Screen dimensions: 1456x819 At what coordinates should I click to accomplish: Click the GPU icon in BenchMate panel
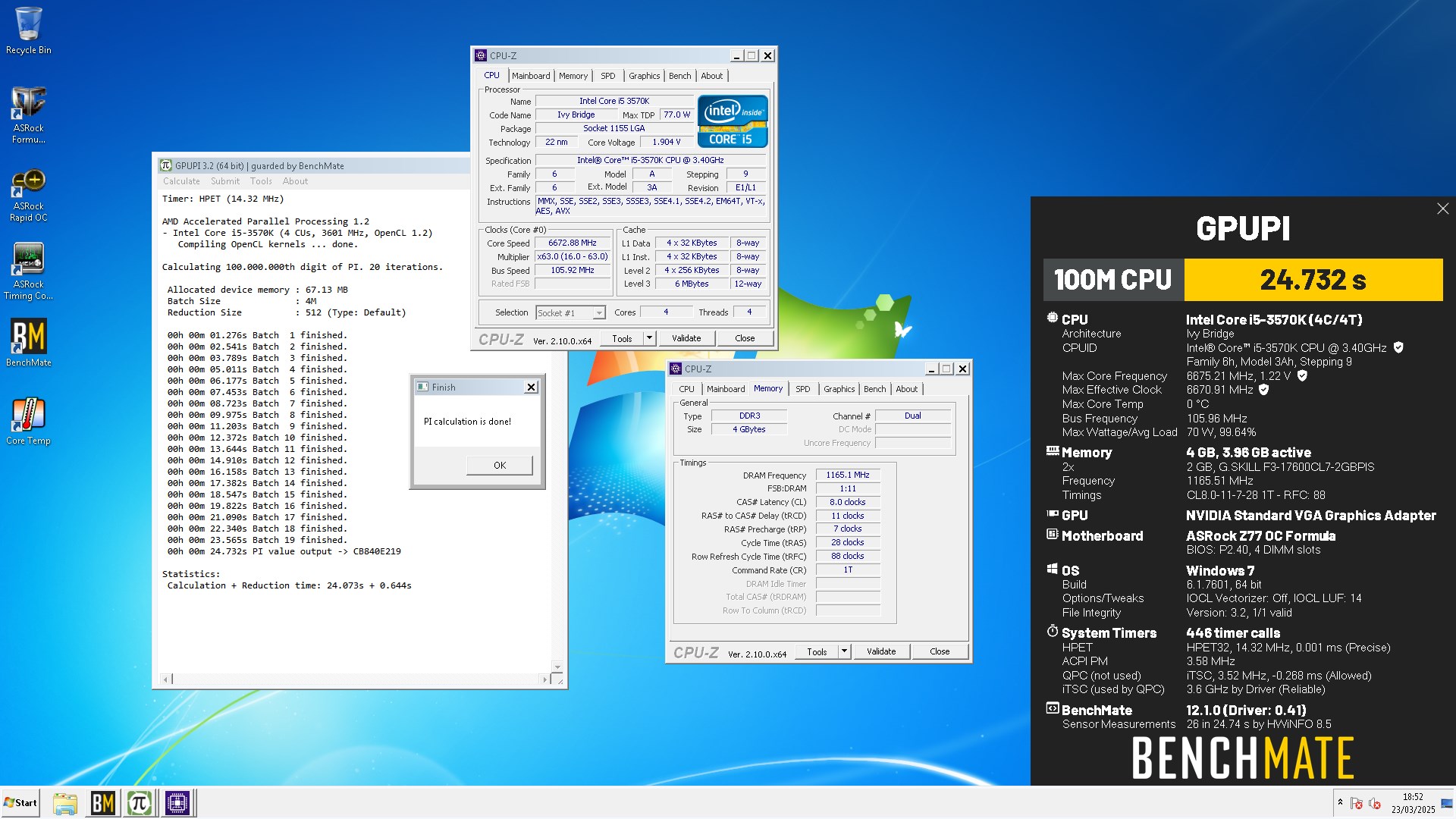[1053, 513]
